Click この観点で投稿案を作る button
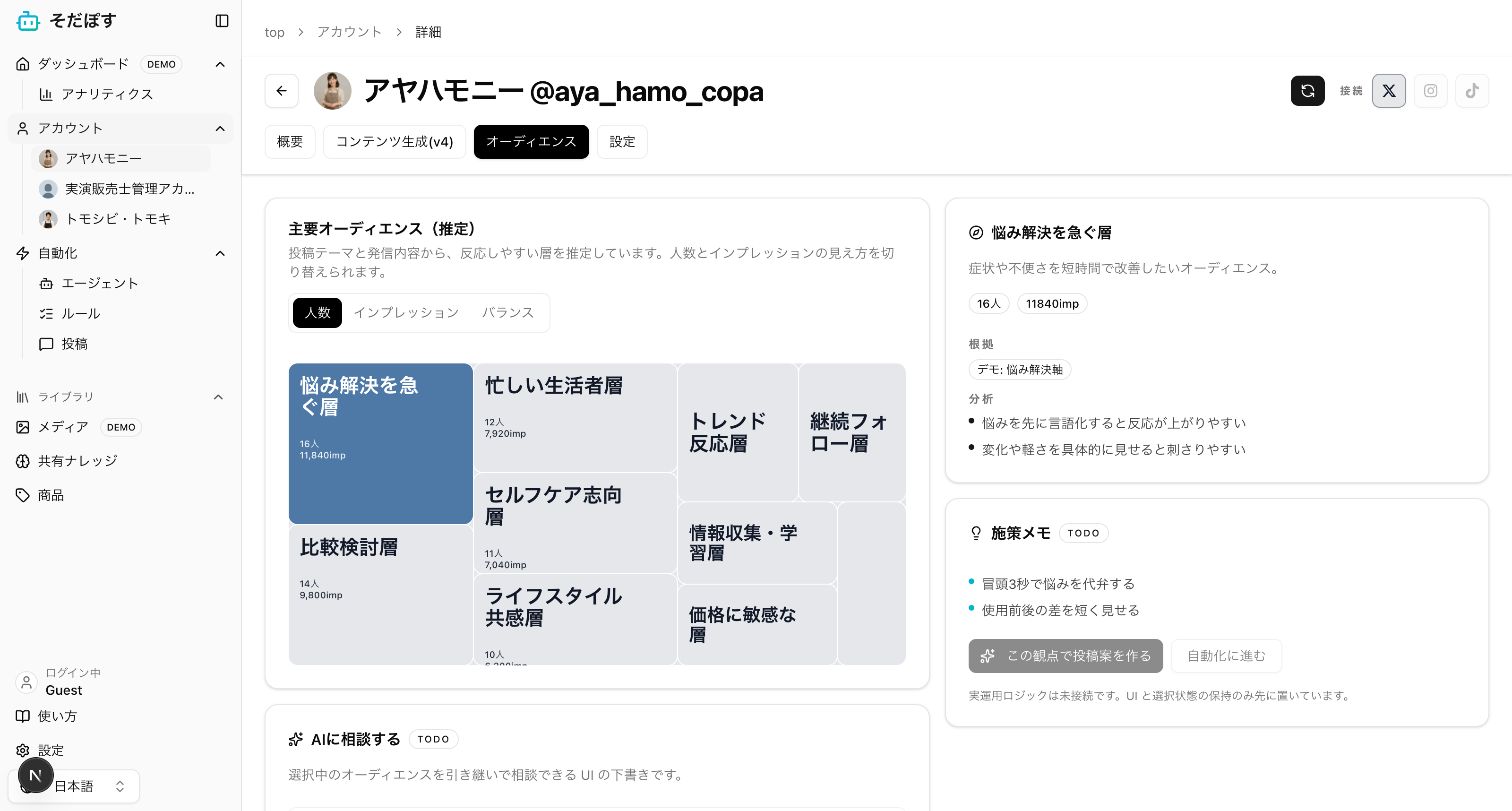Viewport: 1512px width, 811px height. tap(1066, 656)
